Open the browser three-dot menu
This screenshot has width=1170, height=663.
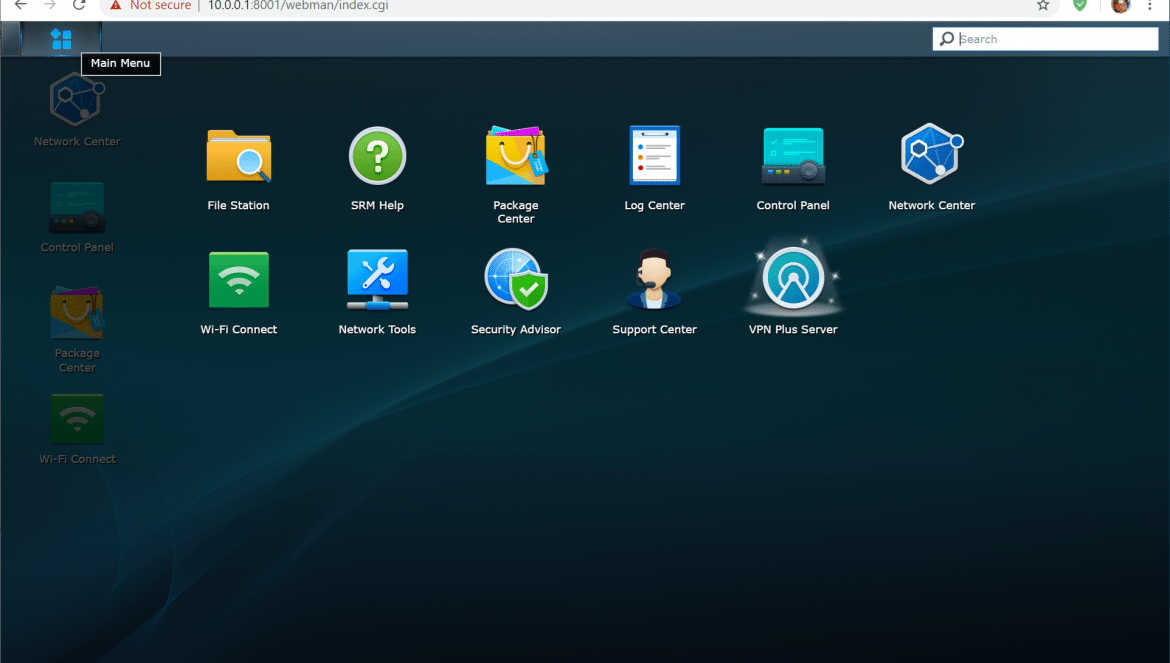click(x=1150, y=6)
